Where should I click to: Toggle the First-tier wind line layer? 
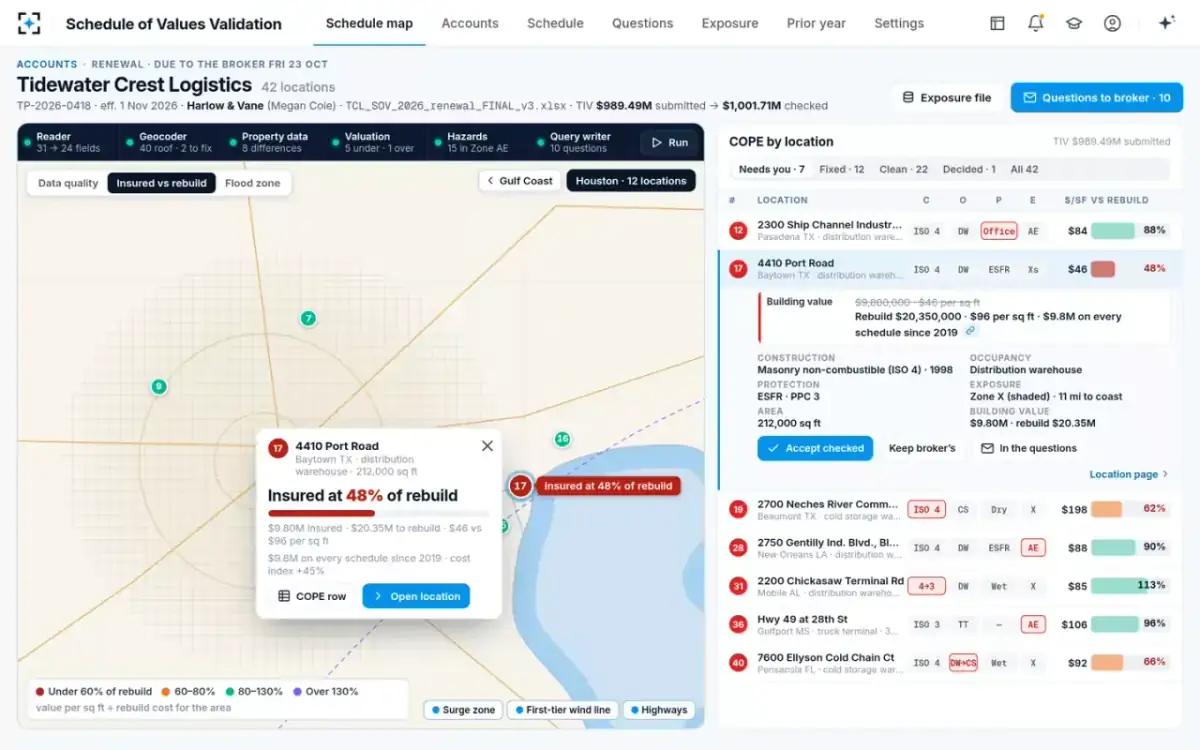[x=561, y=710]
